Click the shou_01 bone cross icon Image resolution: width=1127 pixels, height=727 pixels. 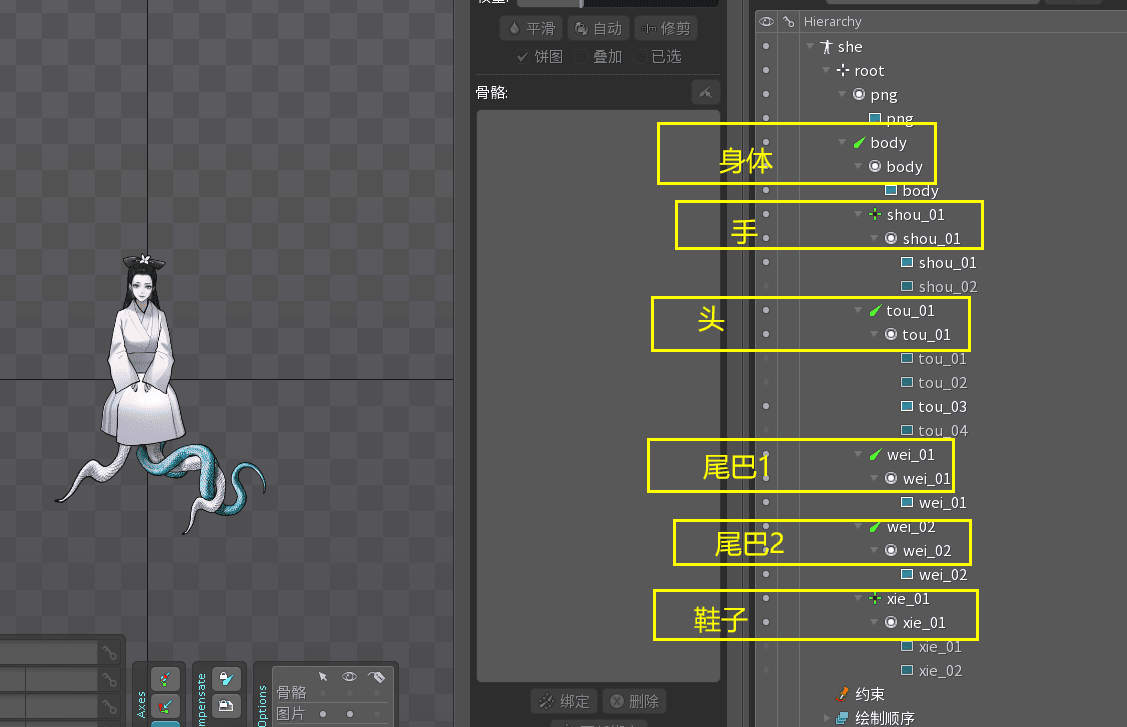point(875,215)
